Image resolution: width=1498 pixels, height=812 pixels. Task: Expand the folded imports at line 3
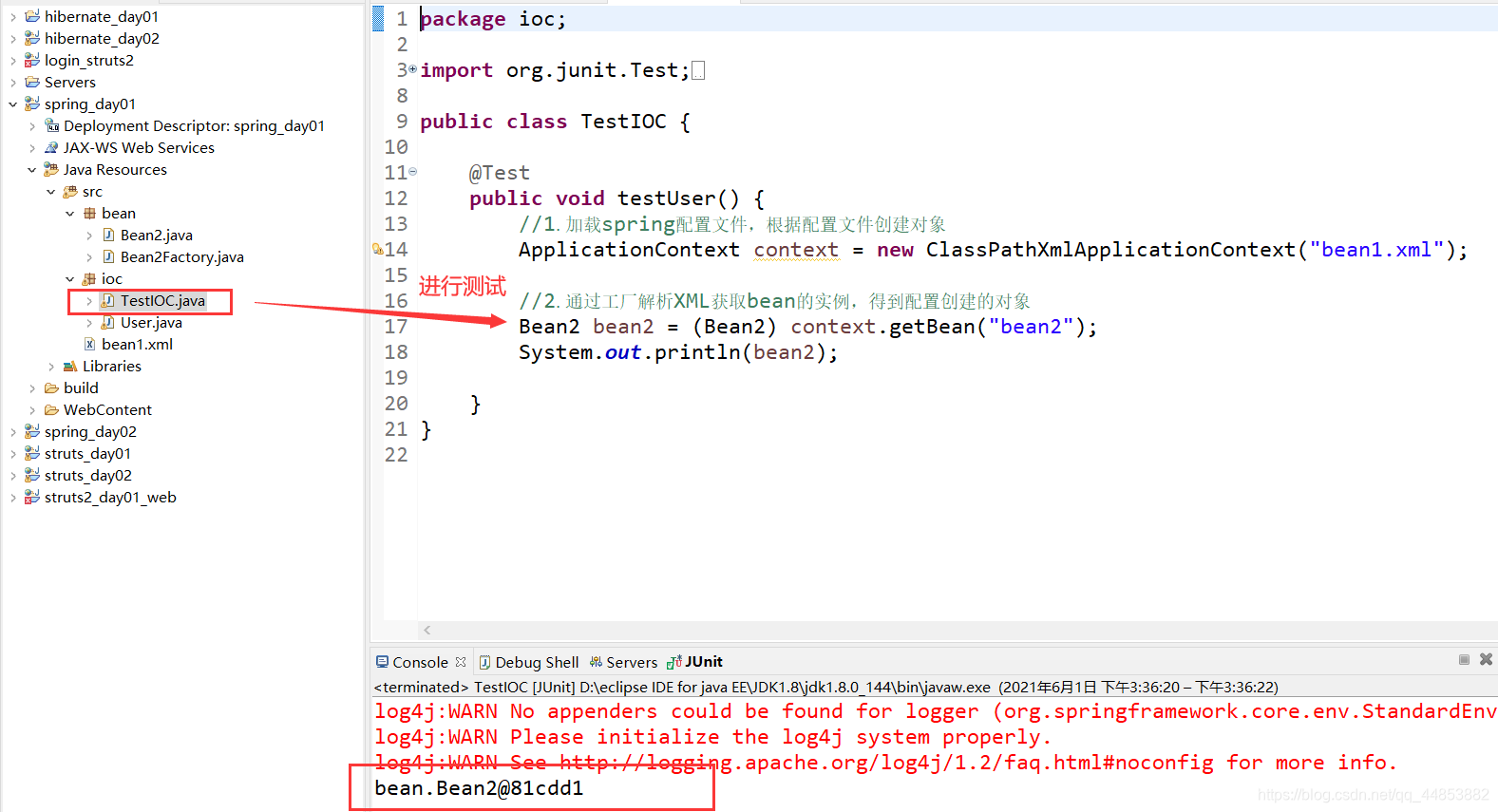tap(412, 69)
